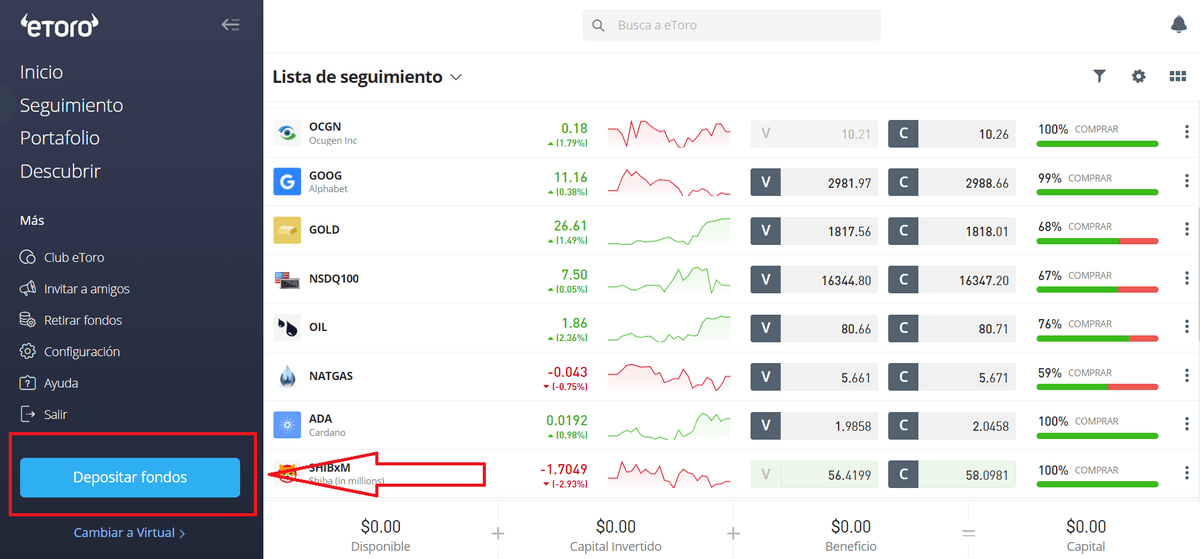1200x559 pixels.
Task: Open Portafolio in sidebar
Action: click(x=60, y=138)
